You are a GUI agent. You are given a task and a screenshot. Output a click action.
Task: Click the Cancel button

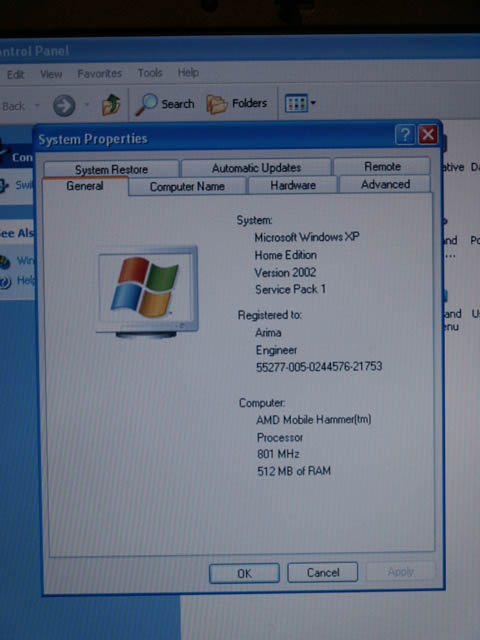322,572
